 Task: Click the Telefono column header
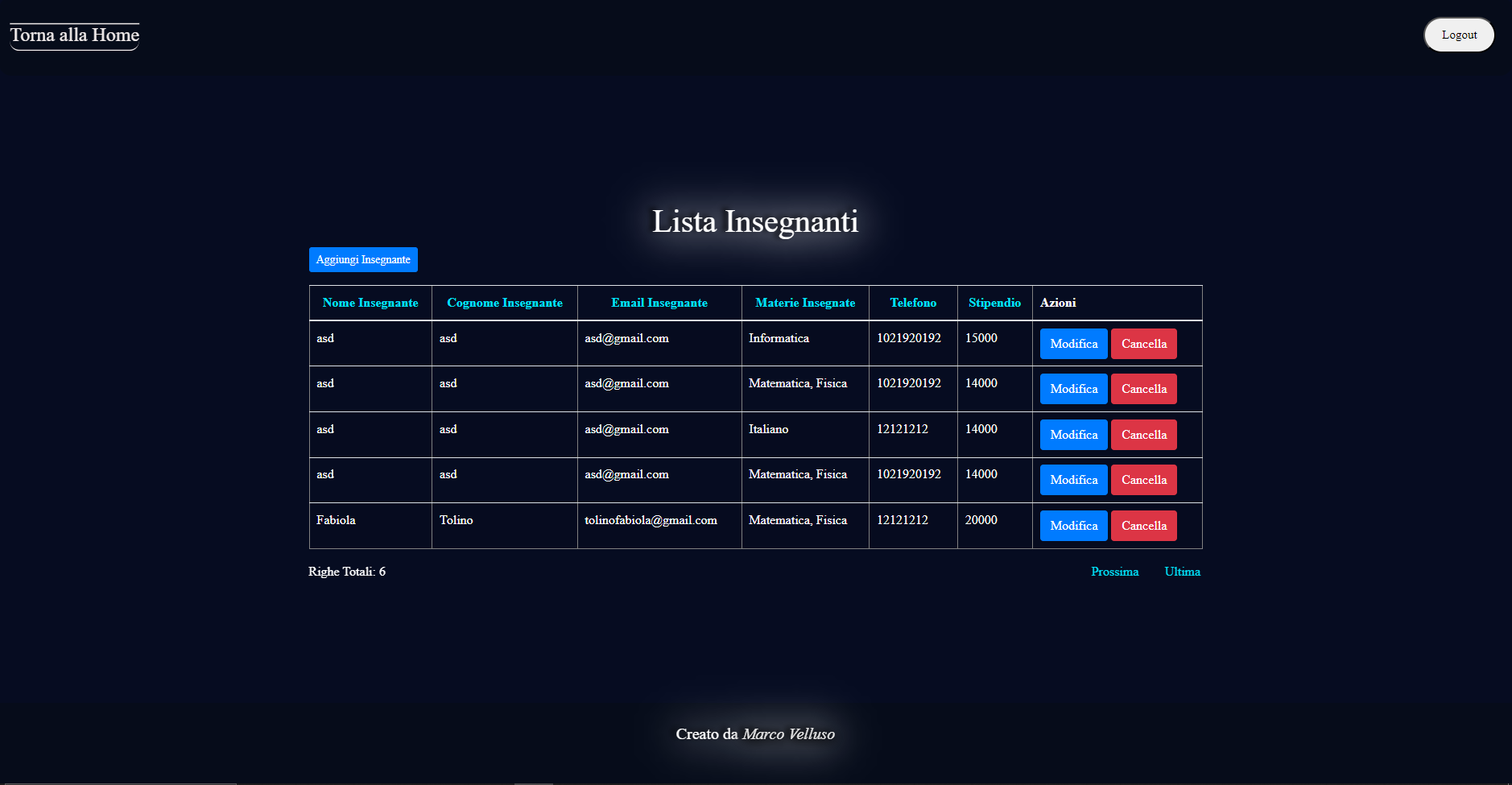click(x=913, y=303)
